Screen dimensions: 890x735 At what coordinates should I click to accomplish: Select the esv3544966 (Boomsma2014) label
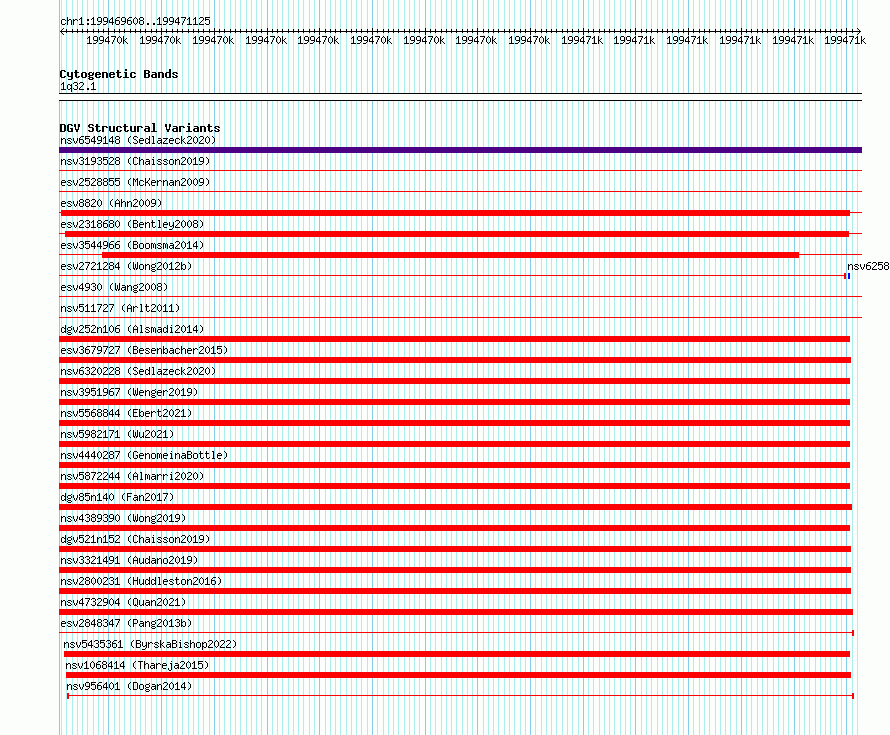click(x=132, y=245)
